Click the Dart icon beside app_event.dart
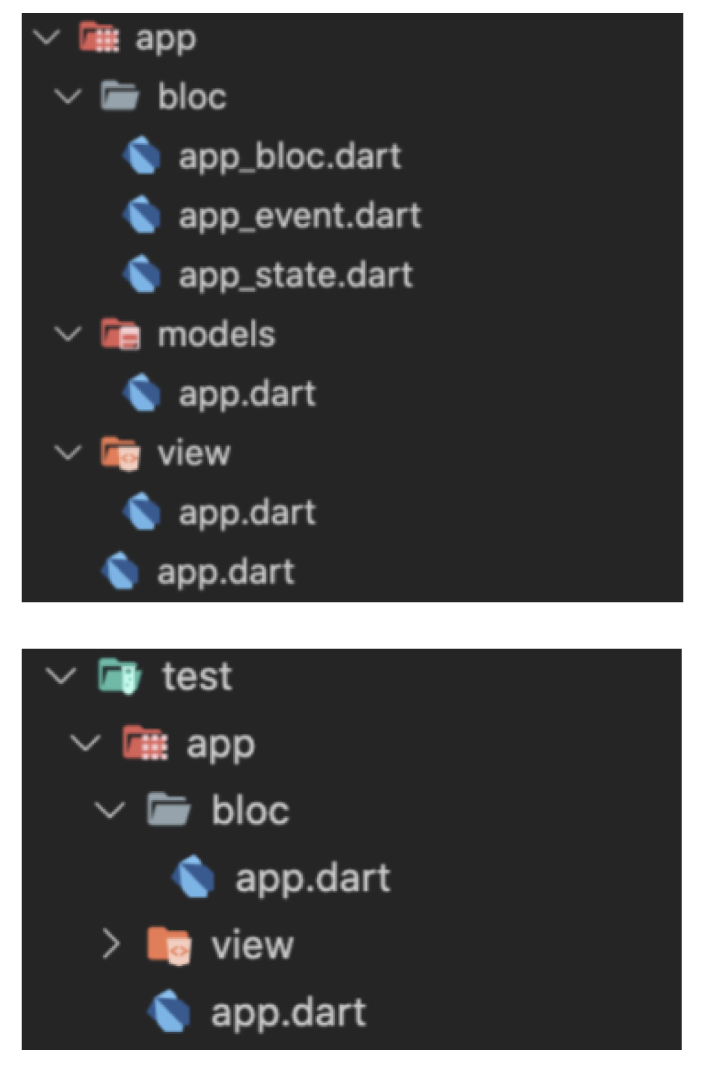 click(x=142, y=215)
